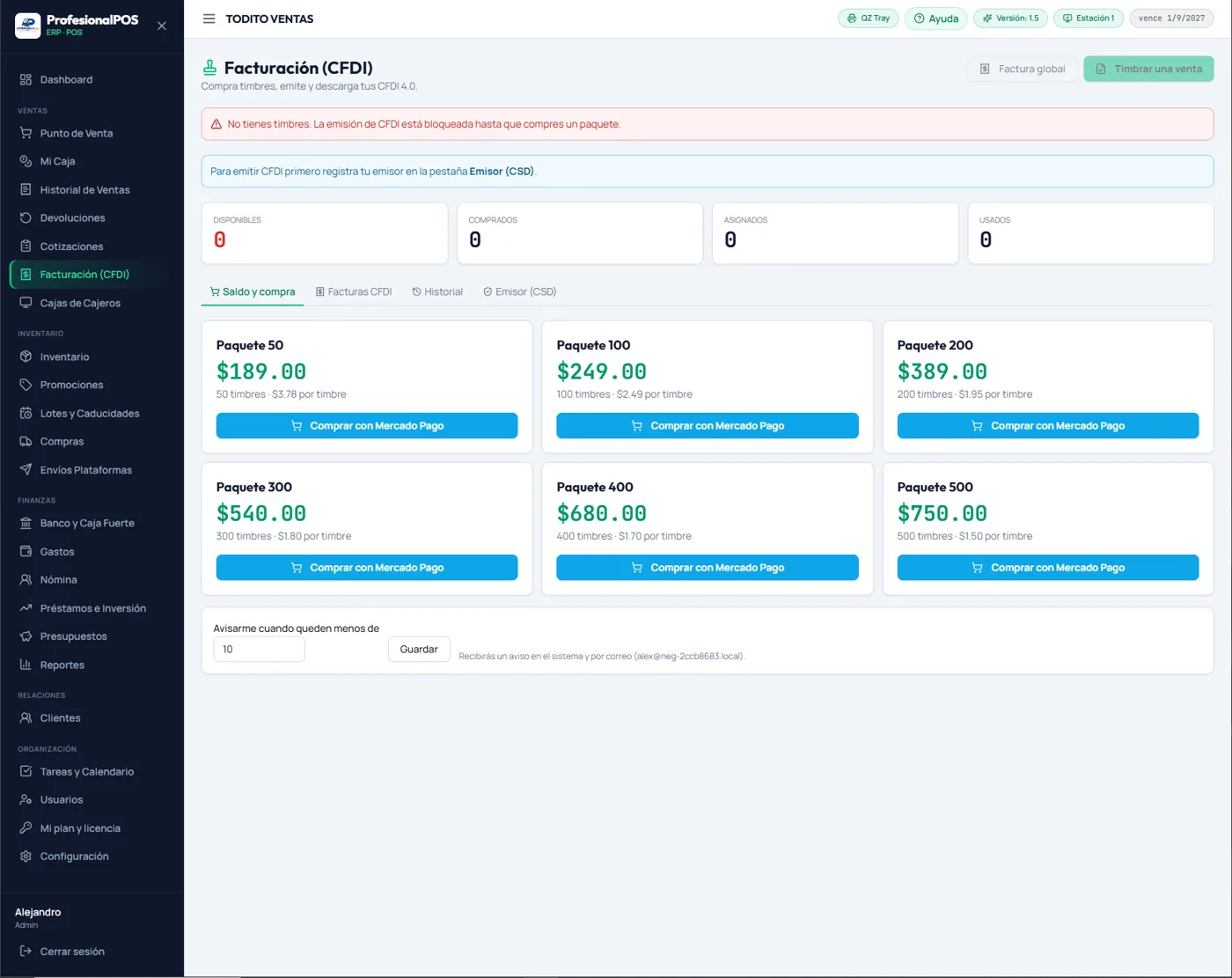Click the Gastos wallet icon
1232x978 pixels.
coord(26,551)
